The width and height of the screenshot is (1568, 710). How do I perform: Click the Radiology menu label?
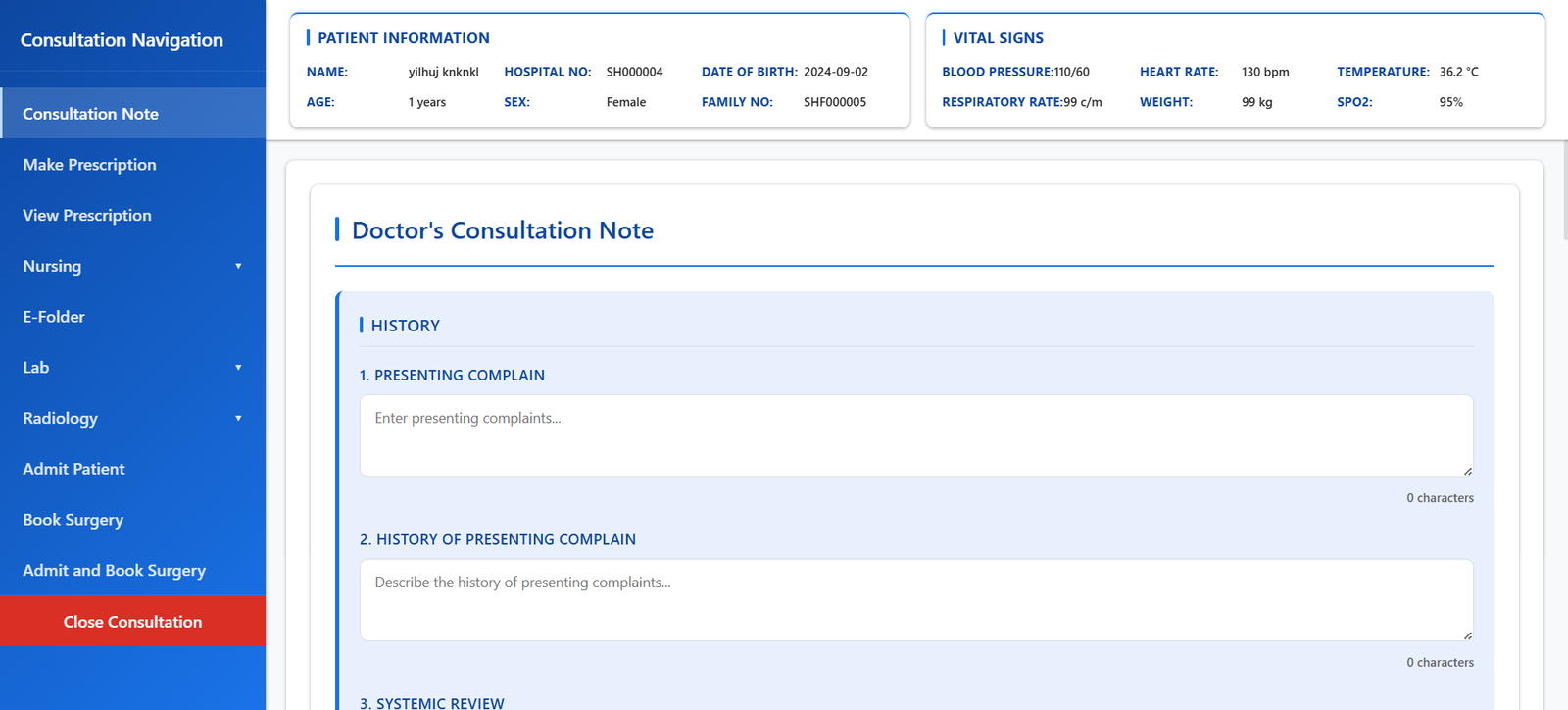click(x=60, y=419)
